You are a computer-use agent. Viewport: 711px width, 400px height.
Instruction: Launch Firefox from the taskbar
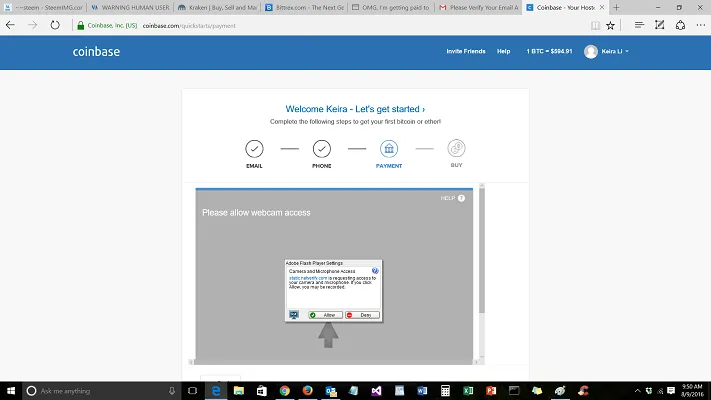(x=307, y=391)
